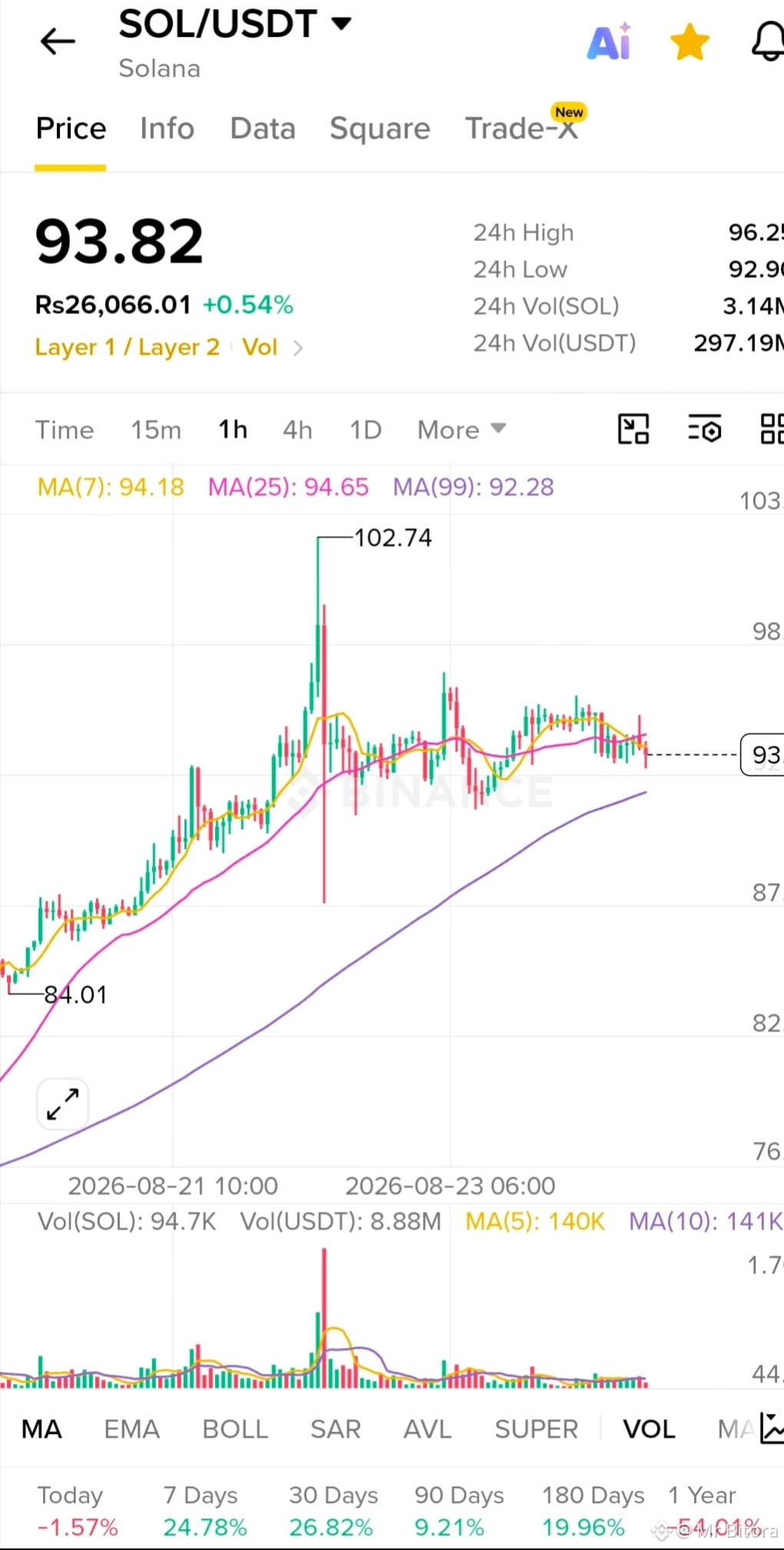Viewport: 784px width, 1550px height.
Task: Switch to the Price tab
Action: 71,128
